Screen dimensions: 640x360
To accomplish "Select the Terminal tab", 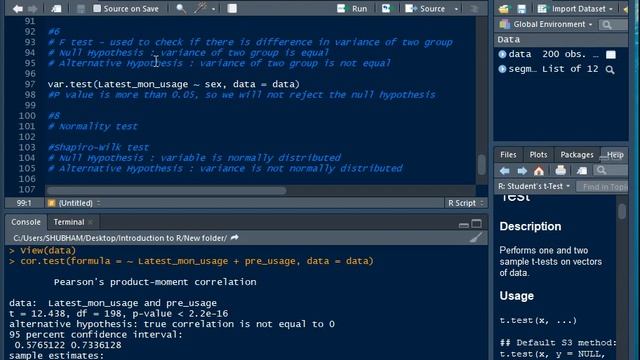I will click(x=69, y=222).
